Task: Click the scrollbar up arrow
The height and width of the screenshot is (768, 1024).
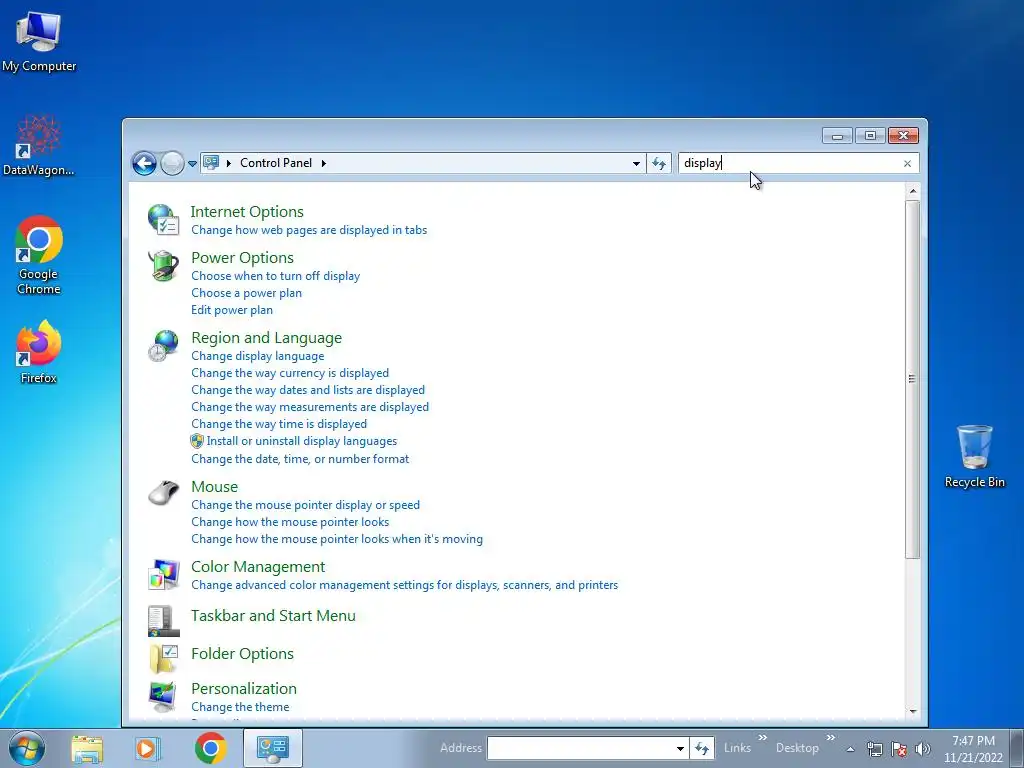Action: coord(912,191)
